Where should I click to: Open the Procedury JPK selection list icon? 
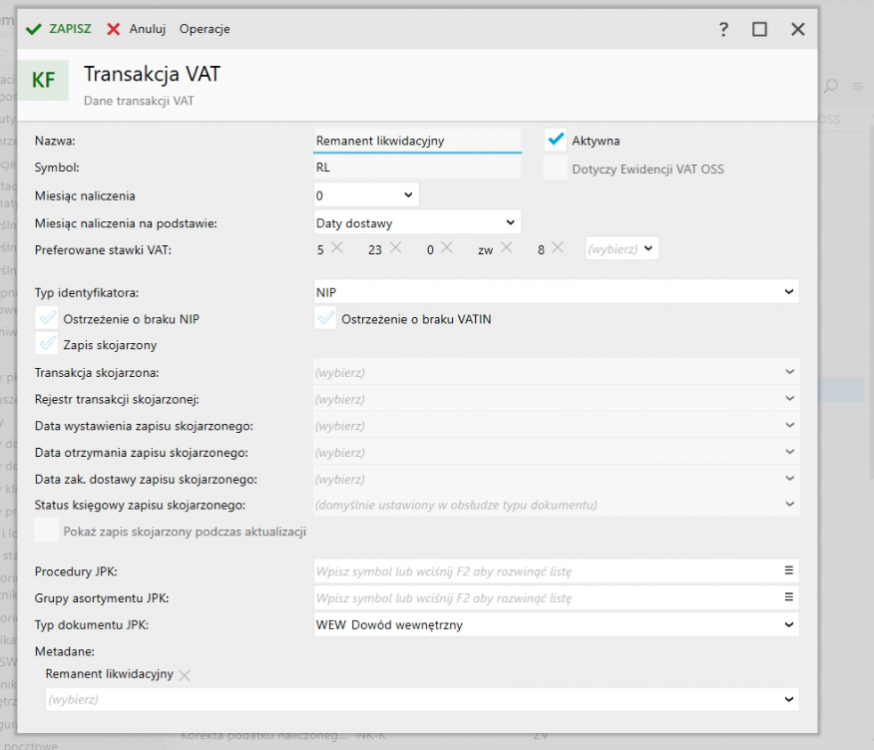[x=789, y=570]
